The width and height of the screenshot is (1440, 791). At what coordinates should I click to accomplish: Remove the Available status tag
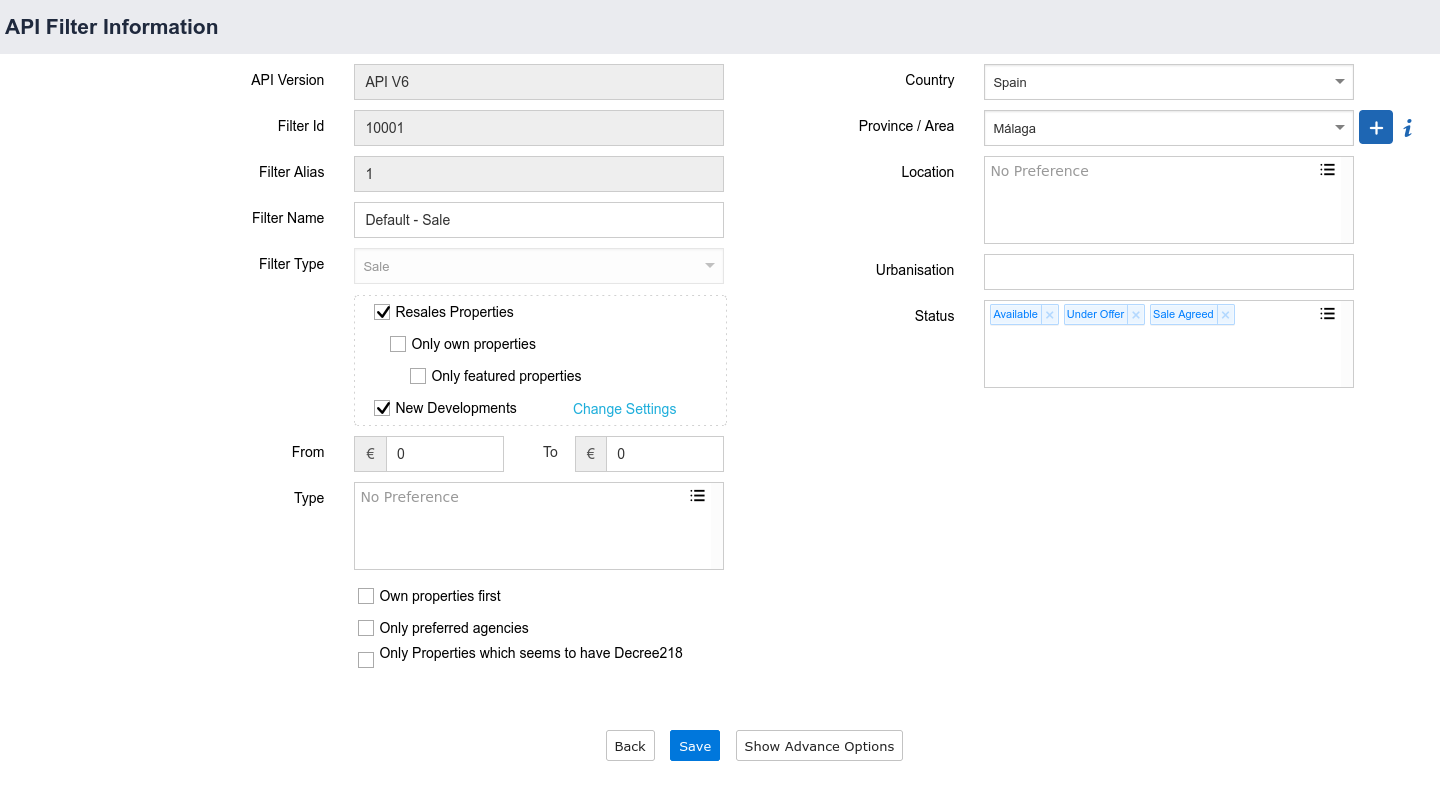click(1049, 314)
